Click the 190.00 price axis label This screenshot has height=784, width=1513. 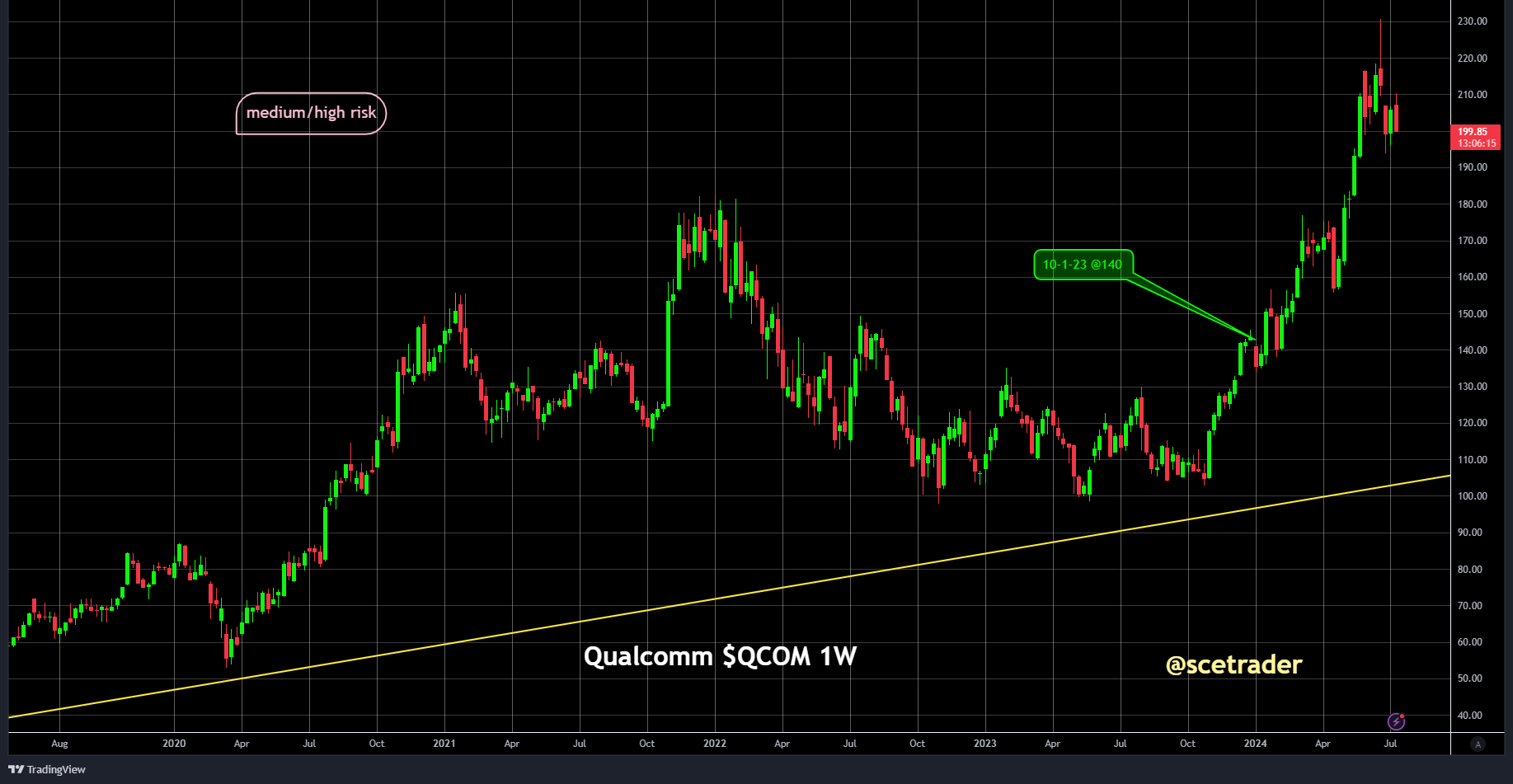click(x=1473, y=167)
